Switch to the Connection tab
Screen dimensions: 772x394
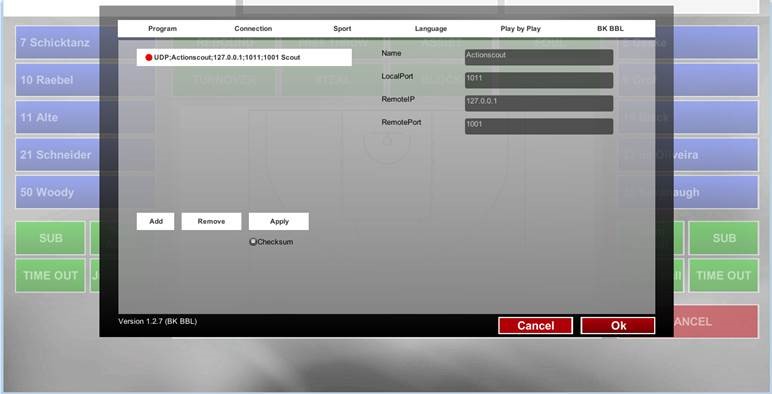tap(253, 29)
